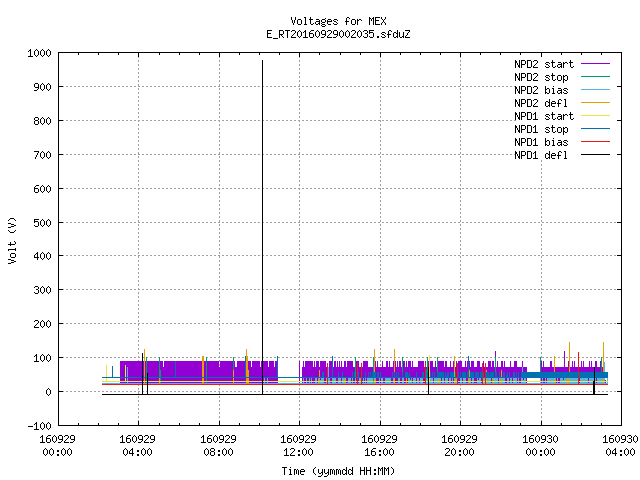Click the 160929 04:00 x-axis tick label
Viewport: 640px width, 480px height.
click(x=138, y=446)
